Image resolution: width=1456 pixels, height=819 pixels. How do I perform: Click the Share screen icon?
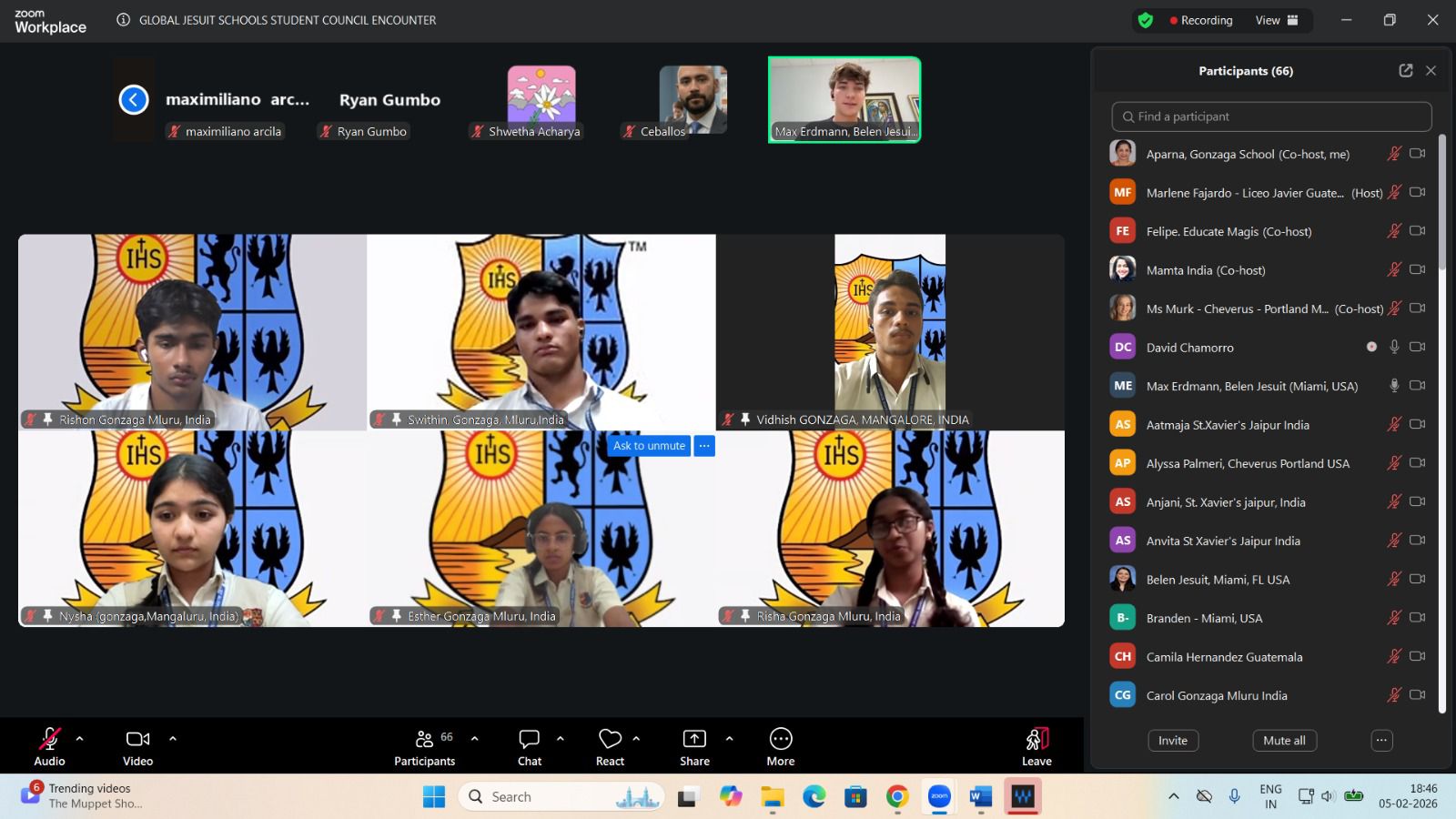tap(694, 746)
